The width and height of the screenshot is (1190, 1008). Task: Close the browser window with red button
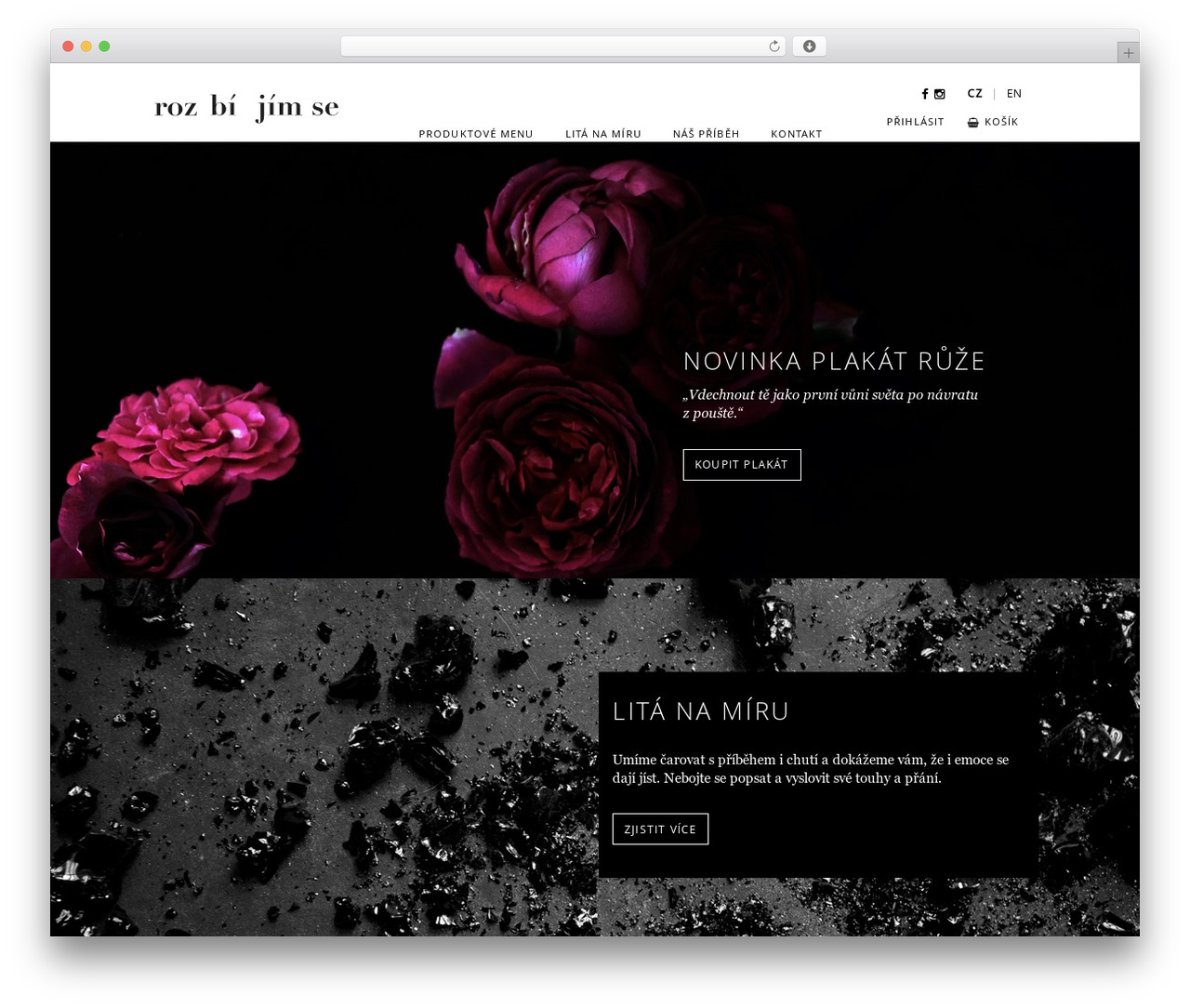68,46
